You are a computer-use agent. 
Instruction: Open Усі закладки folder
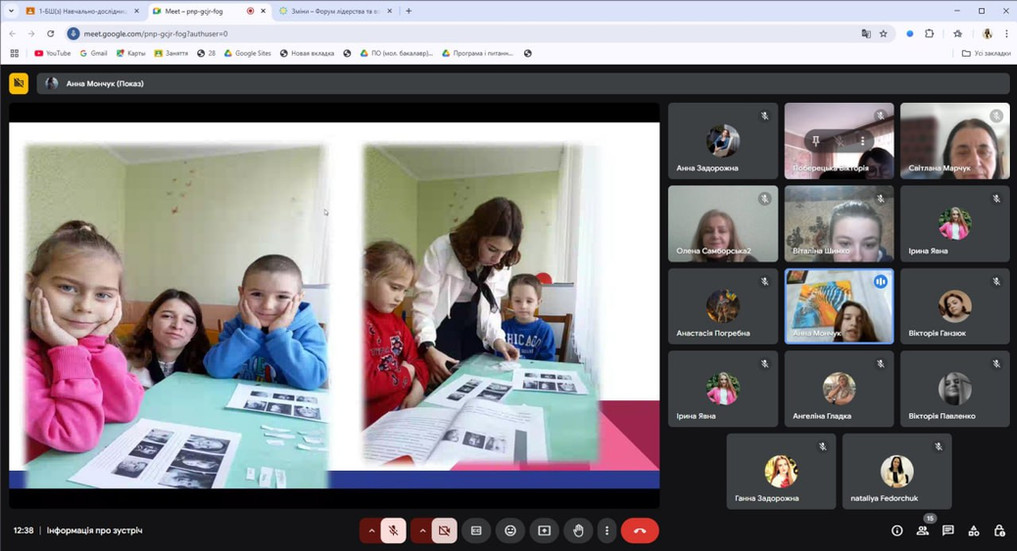pos(986,53)
